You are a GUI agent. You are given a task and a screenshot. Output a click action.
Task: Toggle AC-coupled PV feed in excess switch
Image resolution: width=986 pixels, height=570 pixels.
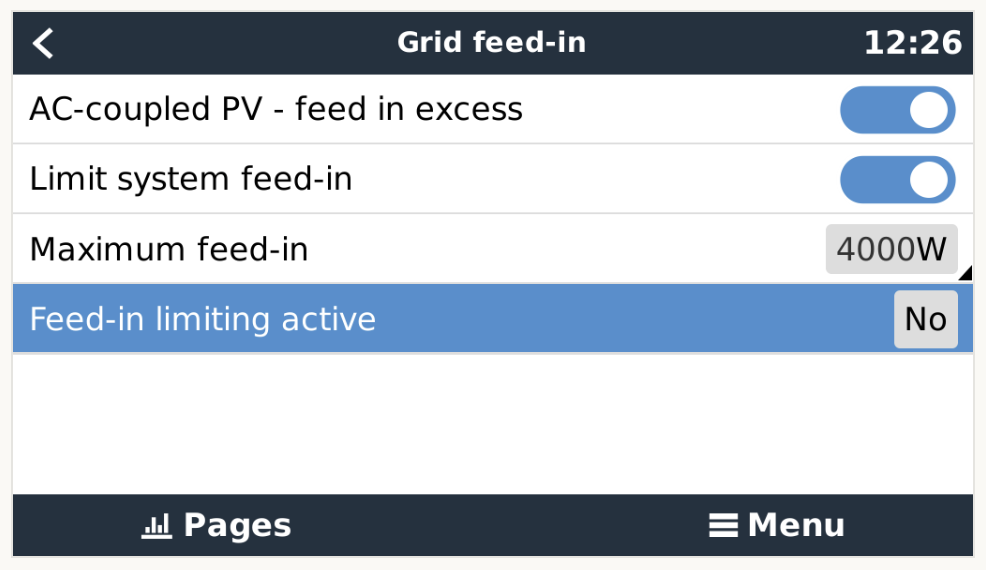(897, 110)
